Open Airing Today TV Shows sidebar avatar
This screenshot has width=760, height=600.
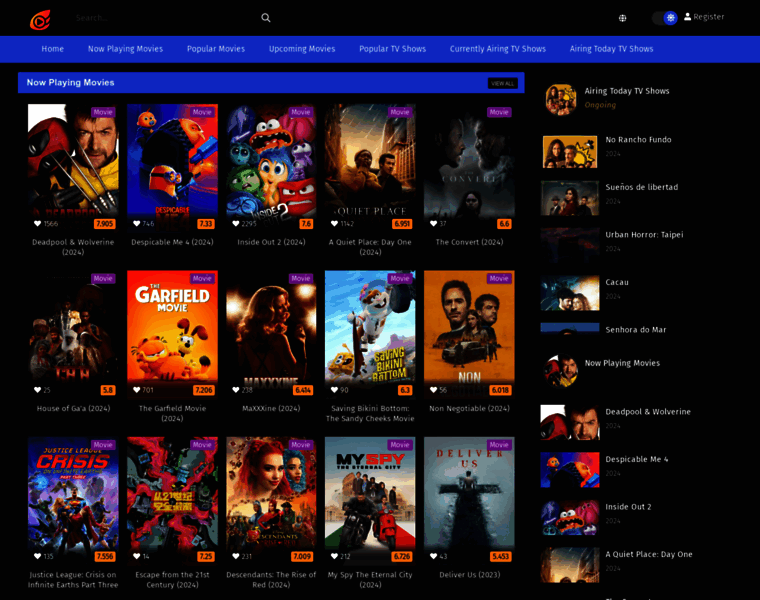[x=561, y=99]
